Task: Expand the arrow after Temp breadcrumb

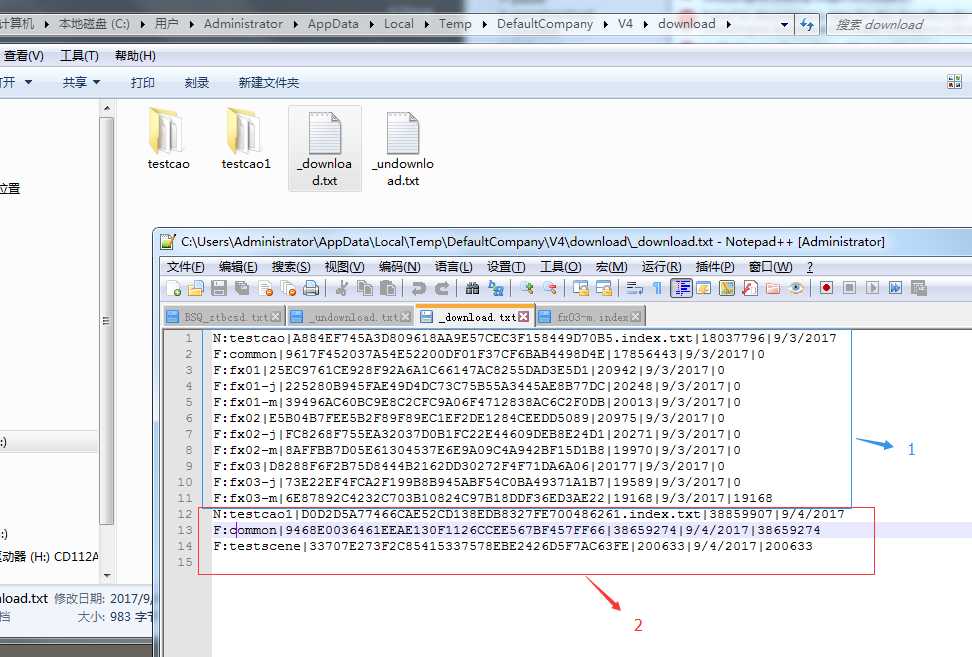Action: click(x=484, y=24)
